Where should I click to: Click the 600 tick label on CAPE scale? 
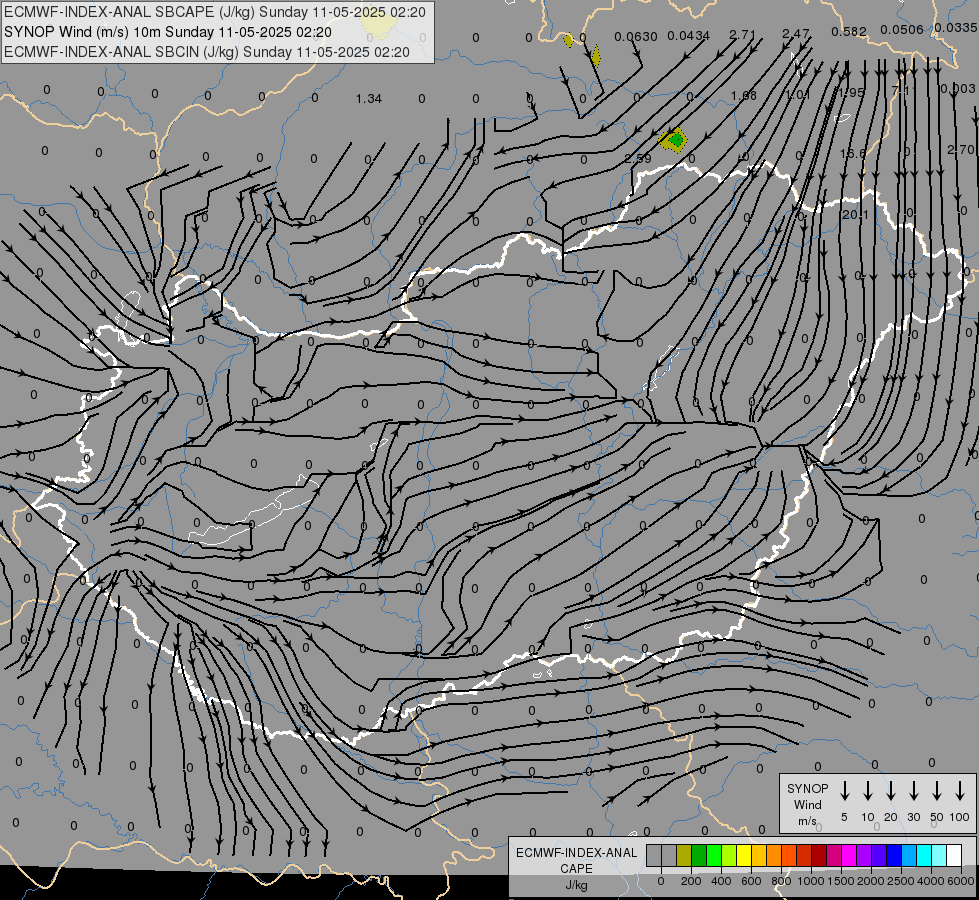(x=751, y=881)
